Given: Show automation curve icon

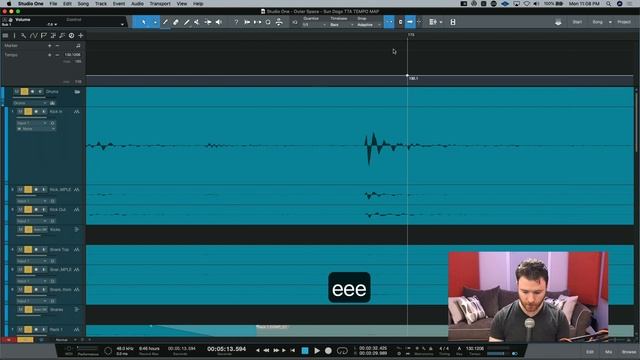Looking at the screenshot, I should tap(34, 36).
